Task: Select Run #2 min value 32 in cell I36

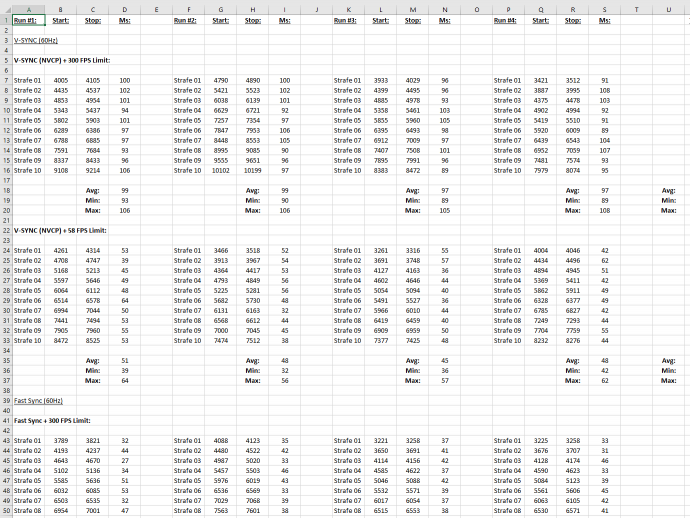Action: 285,371
